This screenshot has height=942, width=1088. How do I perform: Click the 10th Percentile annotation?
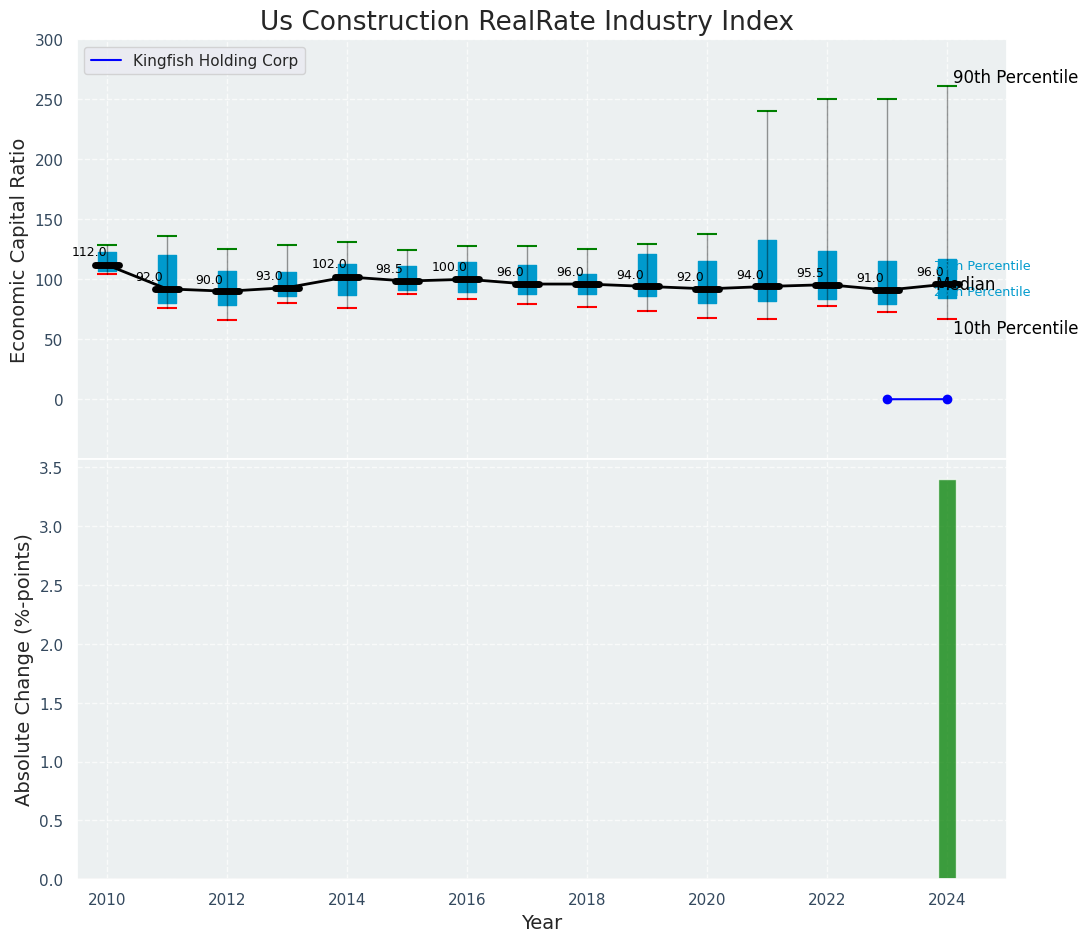[1015, 328]
